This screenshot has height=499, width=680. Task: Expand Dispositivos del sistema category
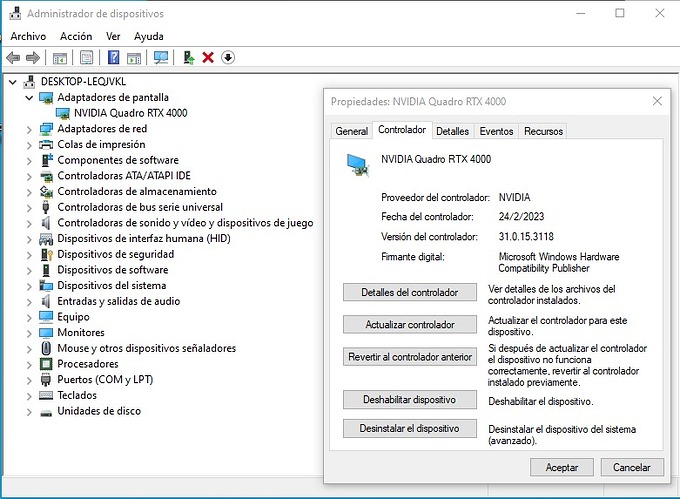29,286
